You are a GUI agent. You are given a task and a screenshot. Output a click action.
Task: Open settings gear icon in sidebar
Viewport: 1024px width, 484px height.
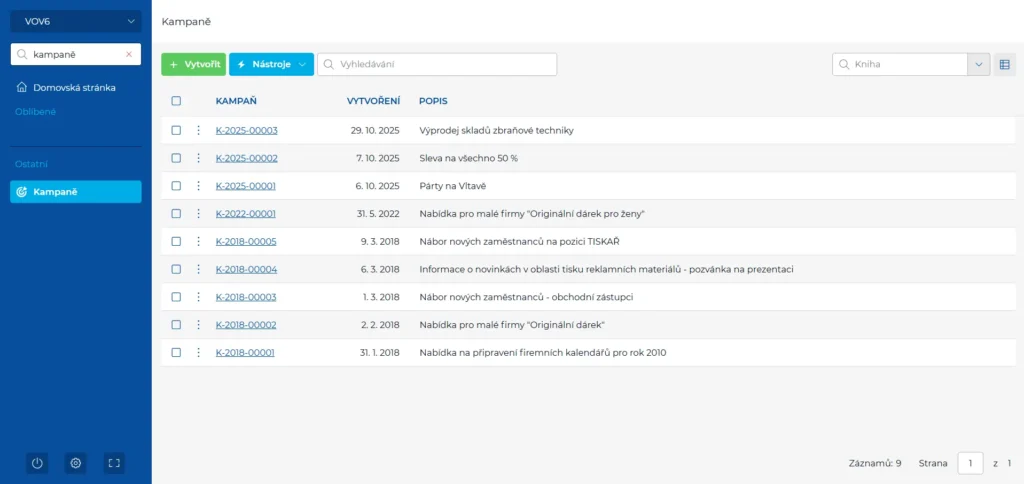[75, 463]
